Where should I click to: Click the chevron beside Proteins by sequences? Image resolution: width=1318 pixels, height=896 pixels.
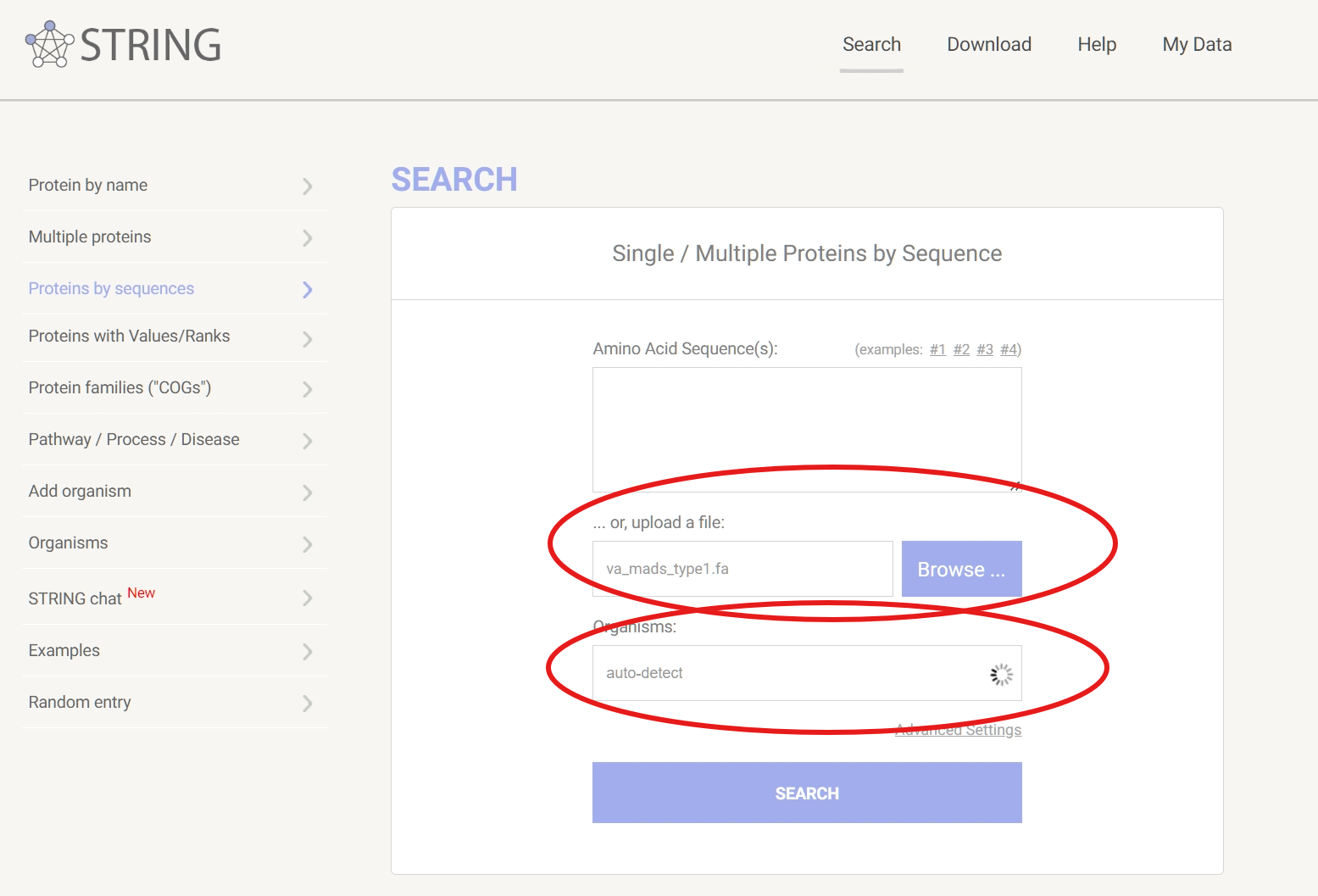click(x=308, y=290)
